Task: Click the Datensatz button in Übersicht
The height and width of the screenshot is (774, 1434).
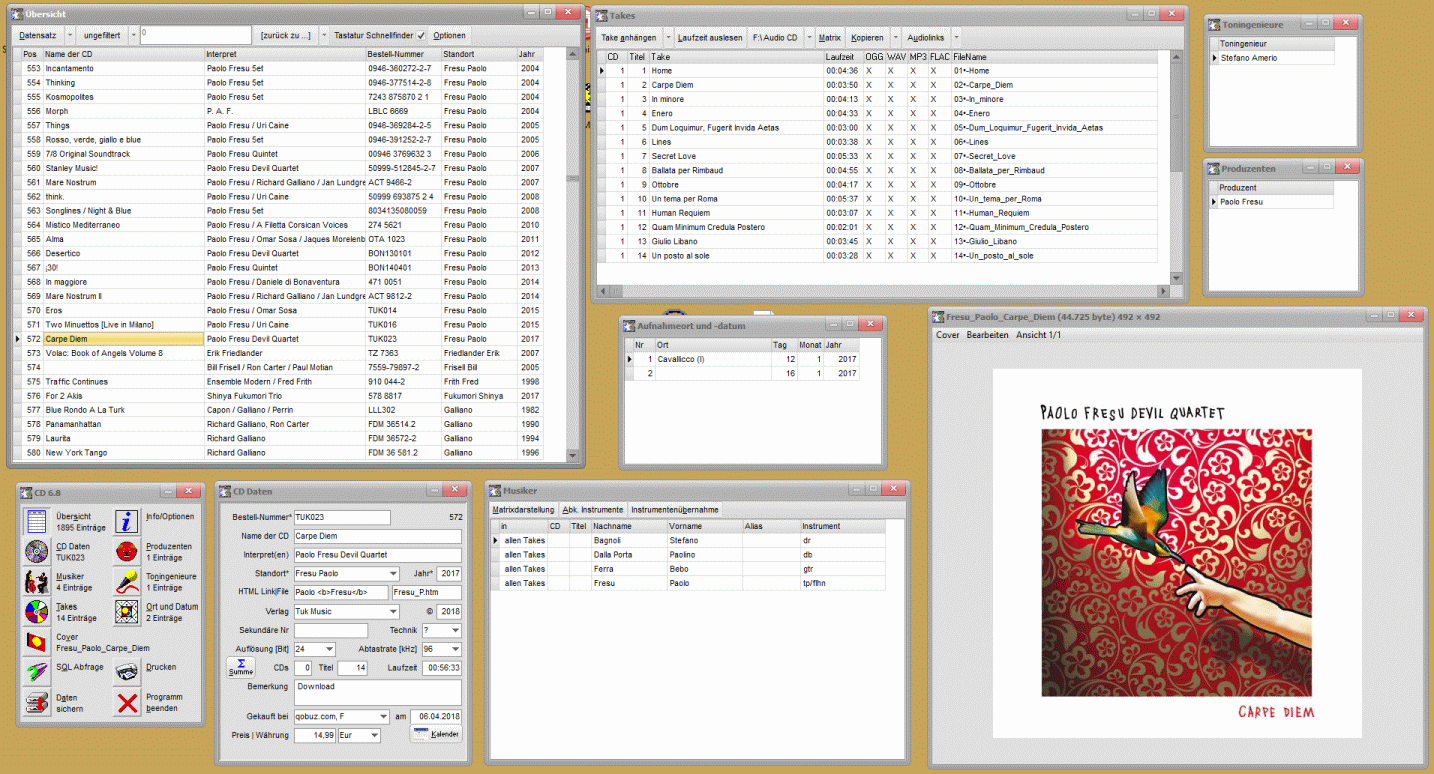Action: tap(38, 35)
